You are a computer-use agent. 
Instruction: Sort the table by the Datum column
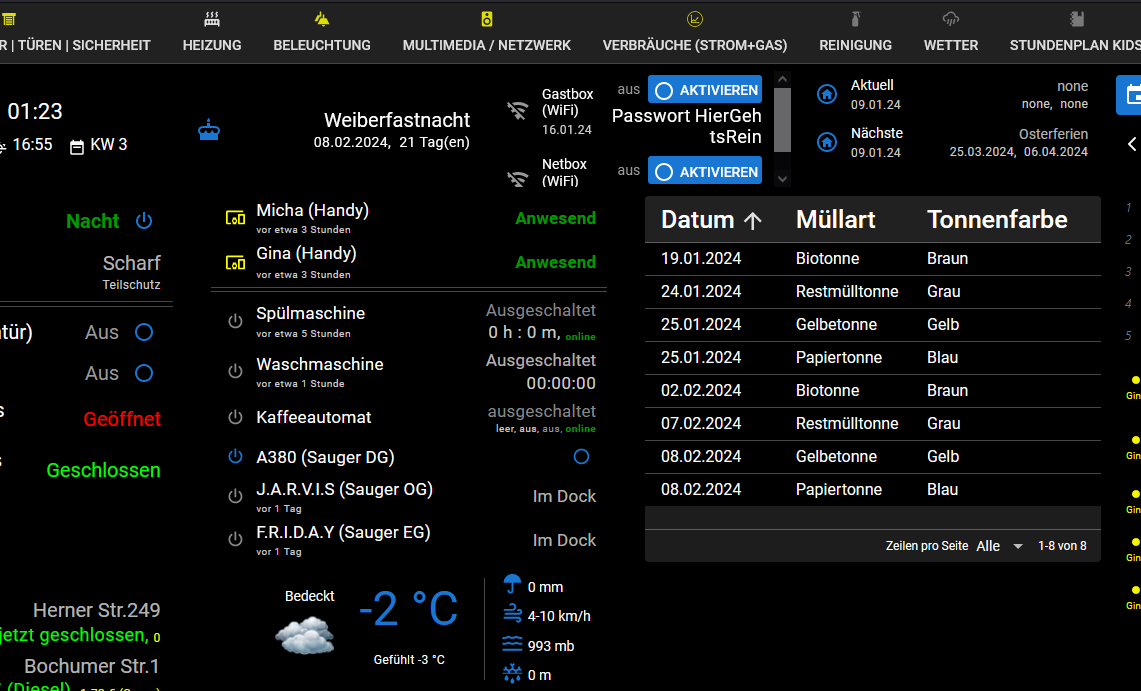pyautogui.click(x=711, y=220)
